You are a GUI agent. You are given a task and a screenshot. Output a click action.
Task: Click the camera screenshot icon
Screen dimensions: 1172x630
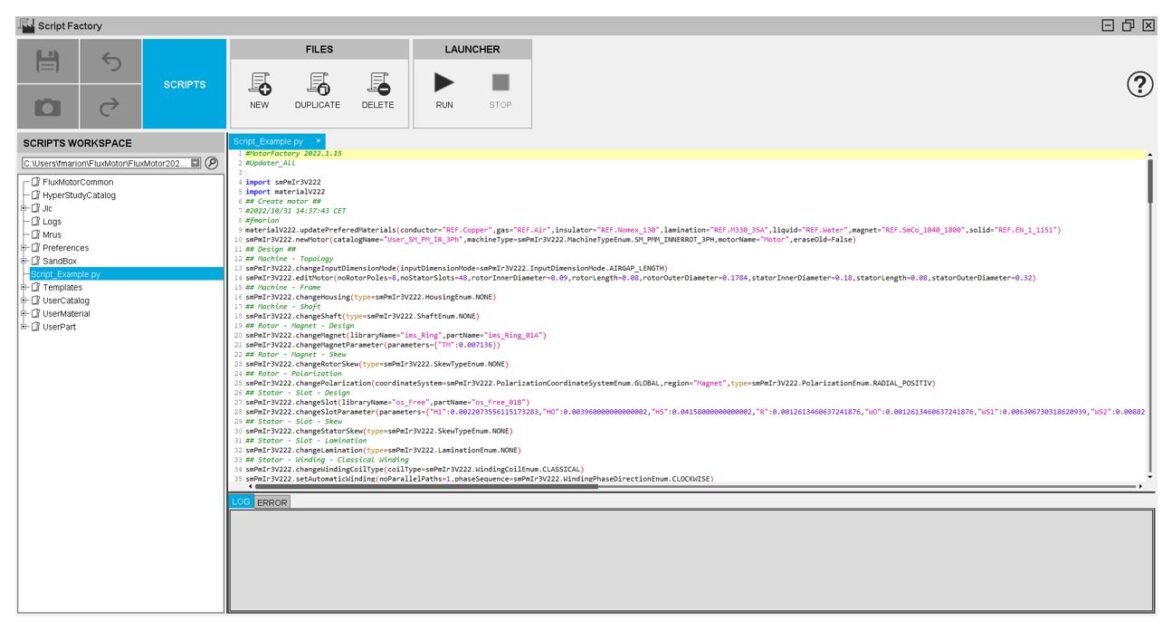click(47, 106)
